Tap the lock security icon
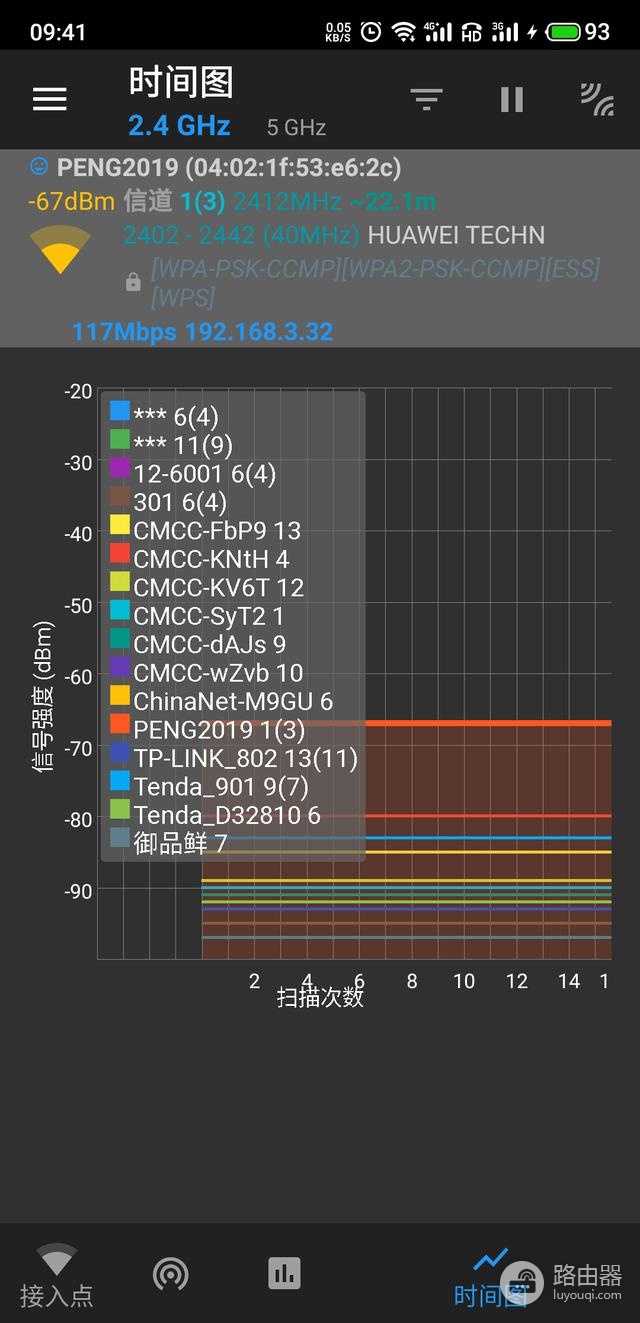The width and height of the screenshot is (640, 1323). [x=133, y=284]
